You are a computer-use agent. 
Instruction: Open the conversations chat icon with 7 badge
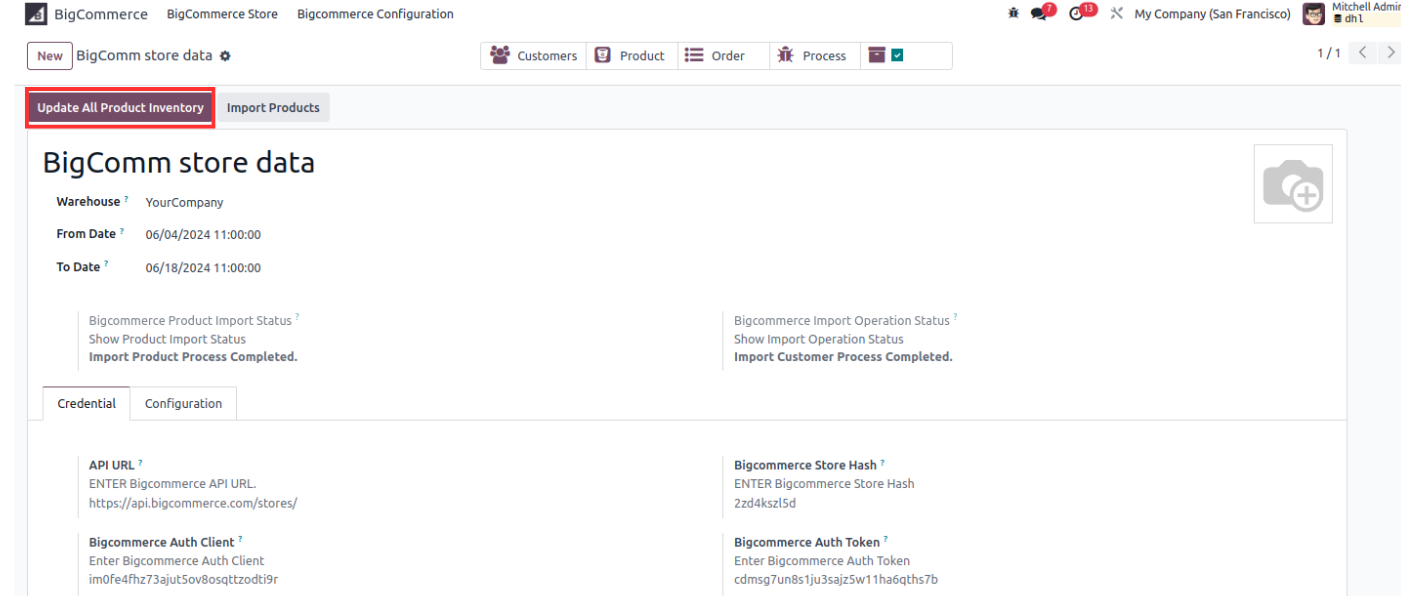point(1042,13)
